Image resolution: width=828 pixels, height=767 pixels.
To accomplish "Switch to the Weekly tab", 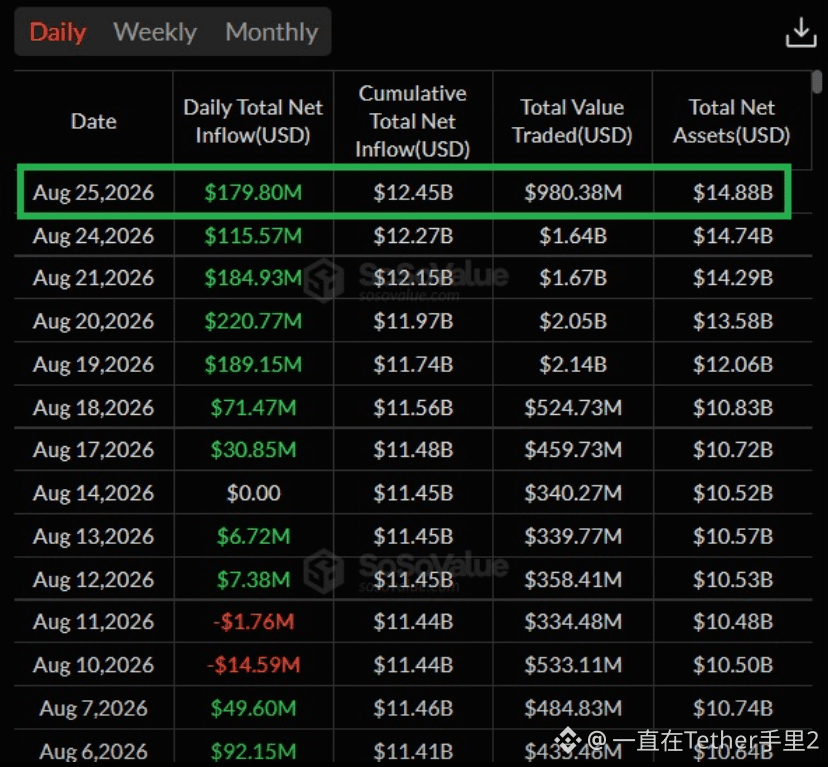I will coord(155,32).
